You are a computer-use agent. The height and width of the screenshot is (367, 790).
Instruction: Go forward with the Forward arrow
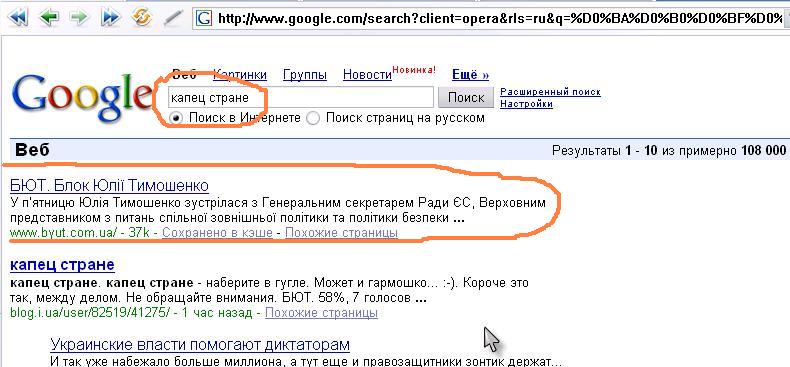78,18
